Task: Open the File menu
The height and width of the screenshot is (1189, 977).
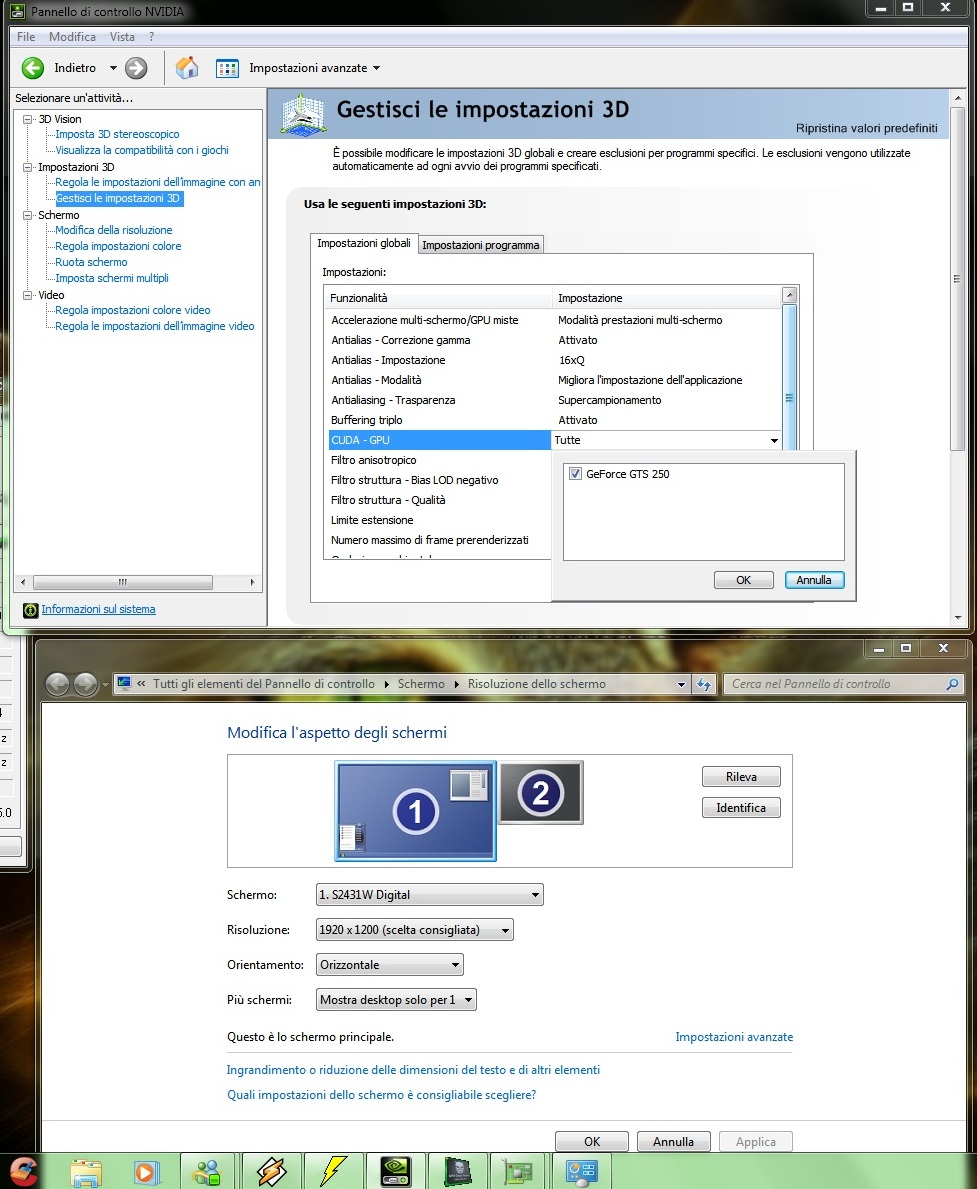Action: (x=26, y=36)
